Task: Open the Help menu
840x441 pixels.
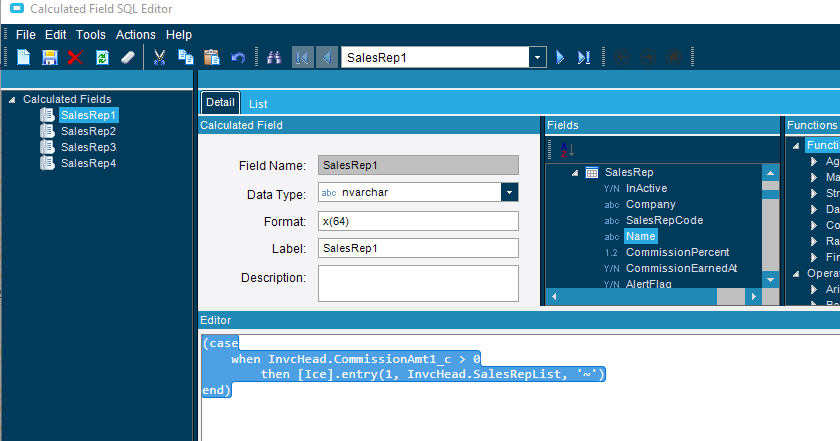Action: [179, 35]
